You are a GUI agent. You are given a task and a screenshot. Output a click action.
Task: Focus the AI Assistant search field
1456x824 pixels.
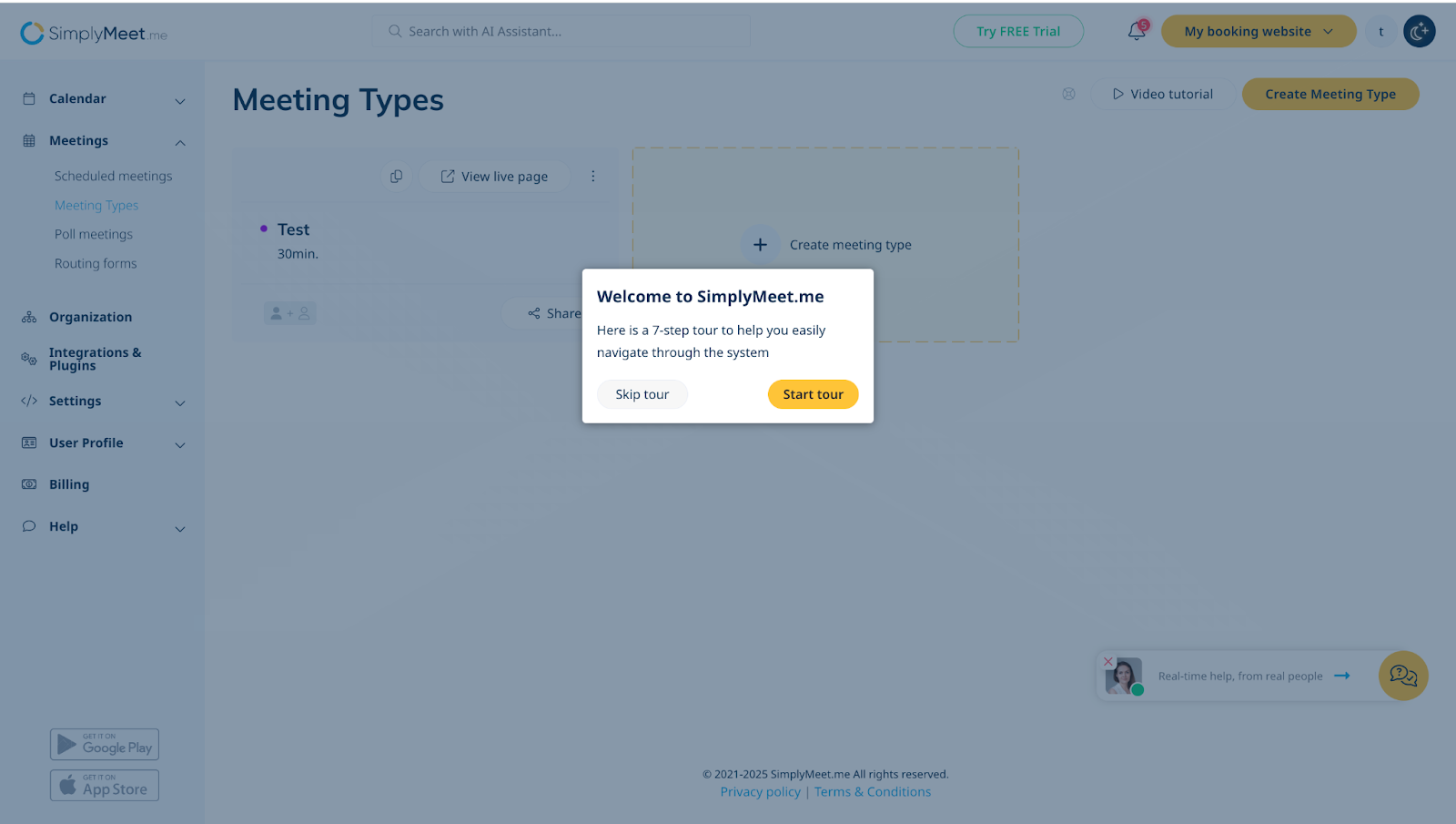[561, 31]
